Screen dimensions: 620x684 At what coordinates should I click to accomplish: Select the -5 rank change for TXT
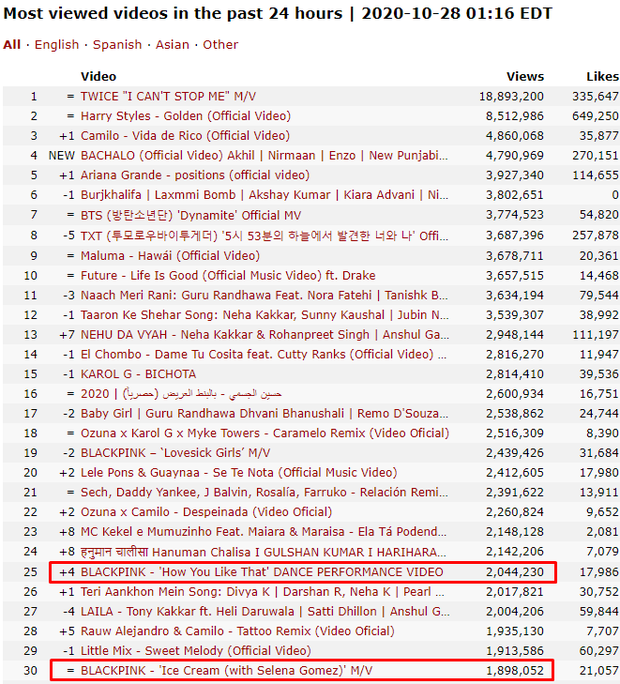coord(69,236)
